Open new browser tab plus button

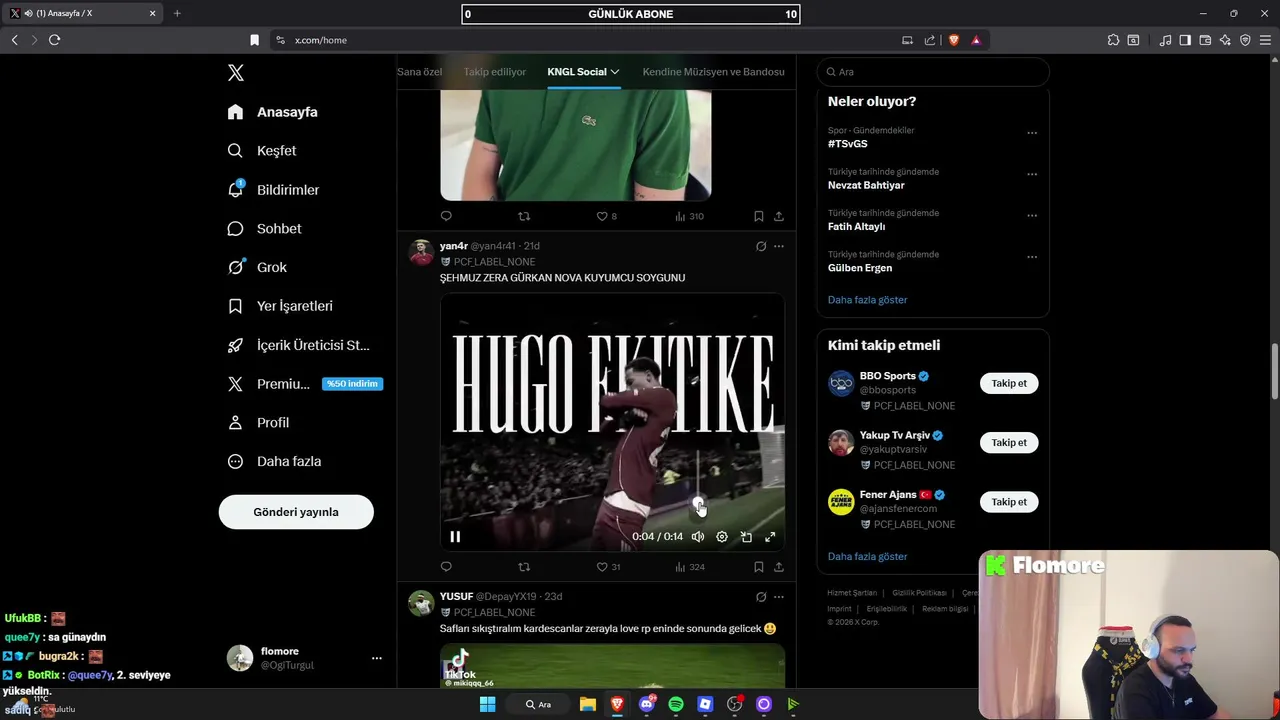(x=177, y=13)
